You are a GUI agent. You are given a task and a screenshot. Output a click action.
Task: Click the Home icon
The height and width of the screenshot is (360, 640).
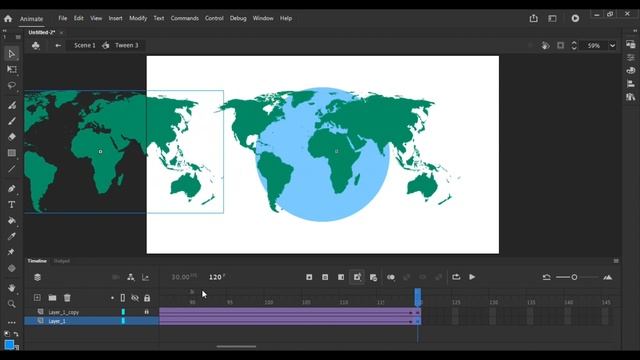(x=8, y=18)
